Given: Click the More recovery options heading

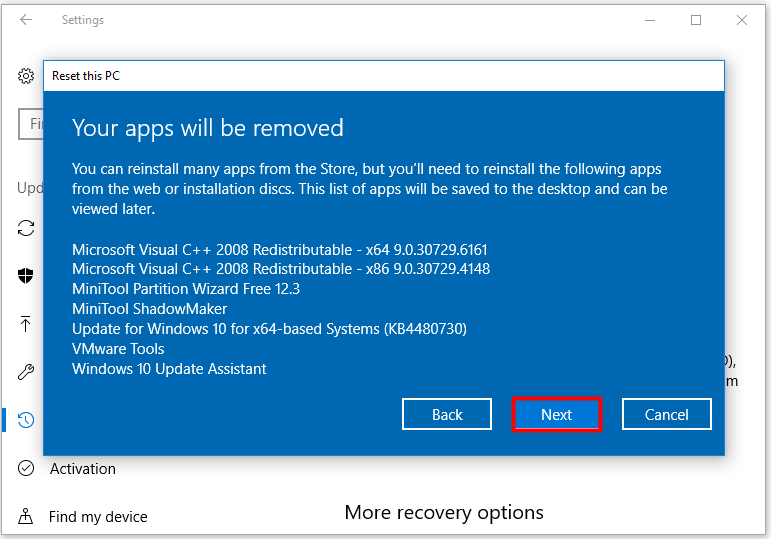Looking at the screenshot, I should point(444,512).
